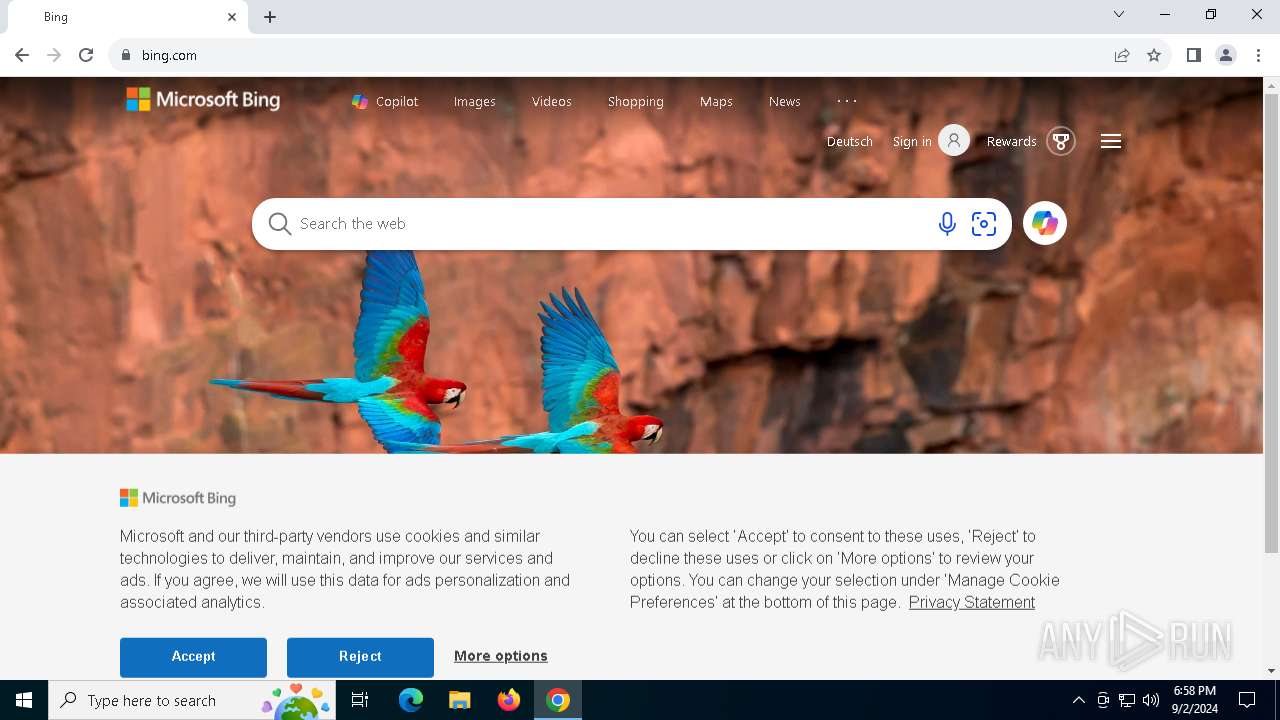This screenshot has height=720, width=1280.
Task: Reject the cookies
Action: (360, 657)
